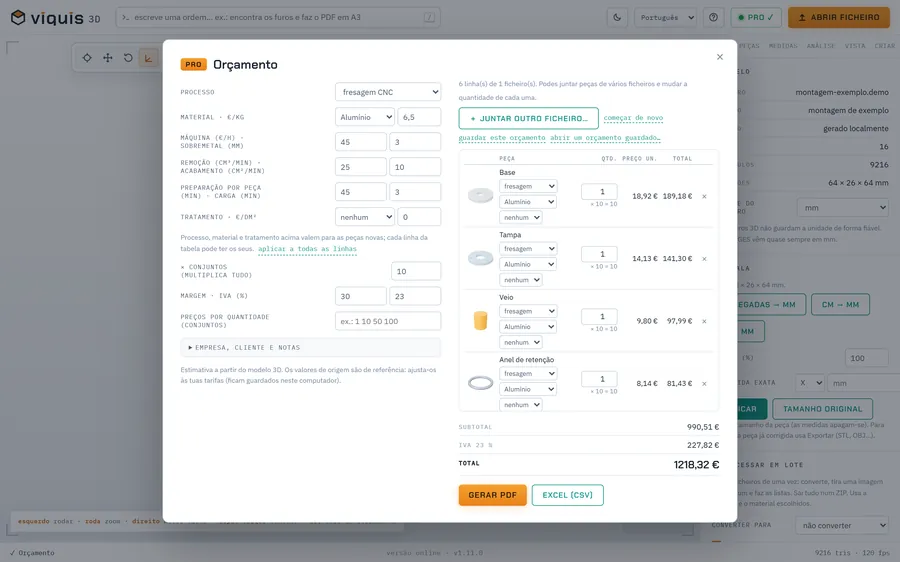Click the Base part thumbnail
This screenshot has height=562, width=900.
point(480,196)
